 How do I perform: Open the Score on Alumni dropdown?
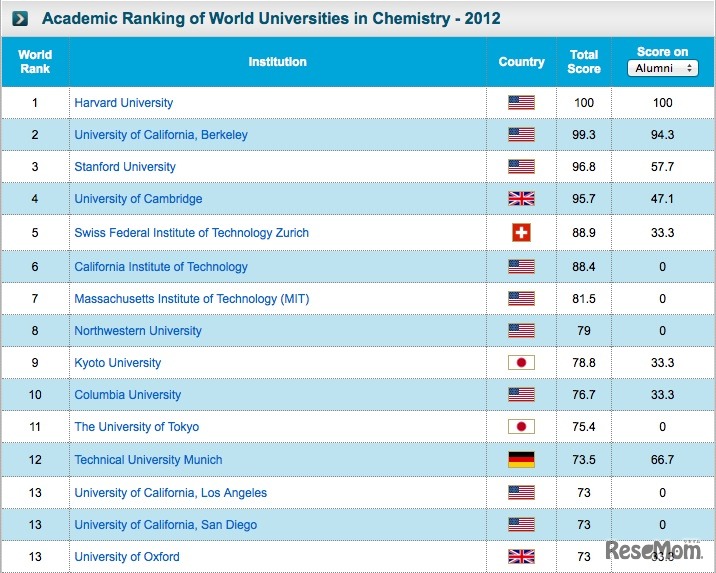[x=663, y=68]
